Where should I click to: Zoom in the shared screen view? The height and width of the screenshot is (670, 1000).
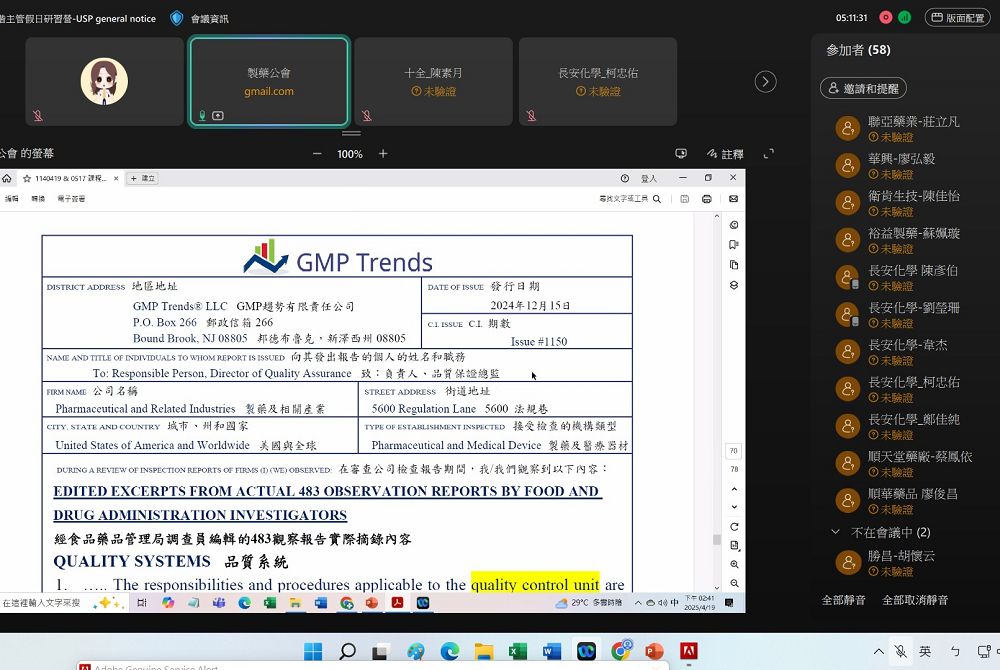coord(383,154)
